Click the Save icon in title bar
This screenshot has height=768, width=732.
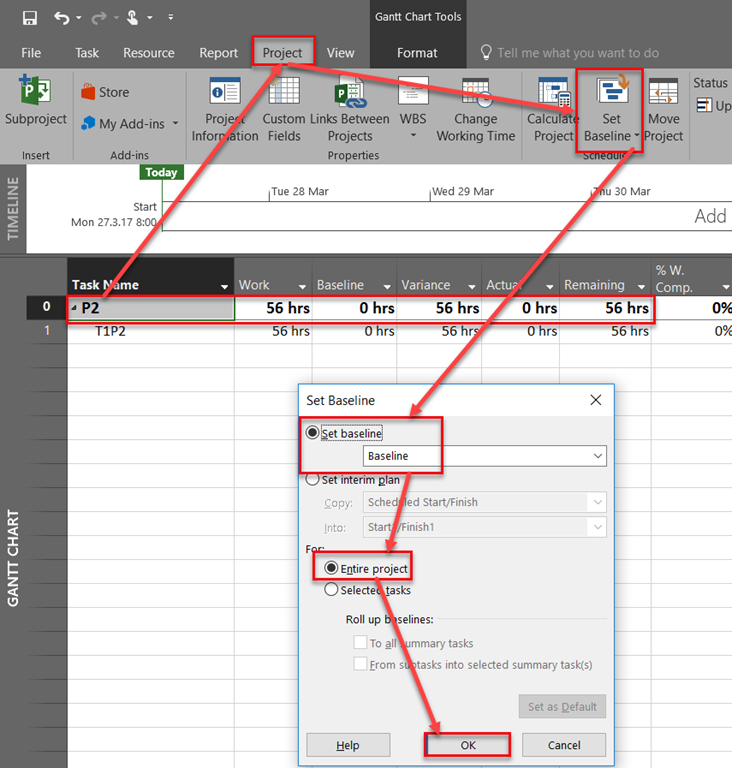[29, 17]
